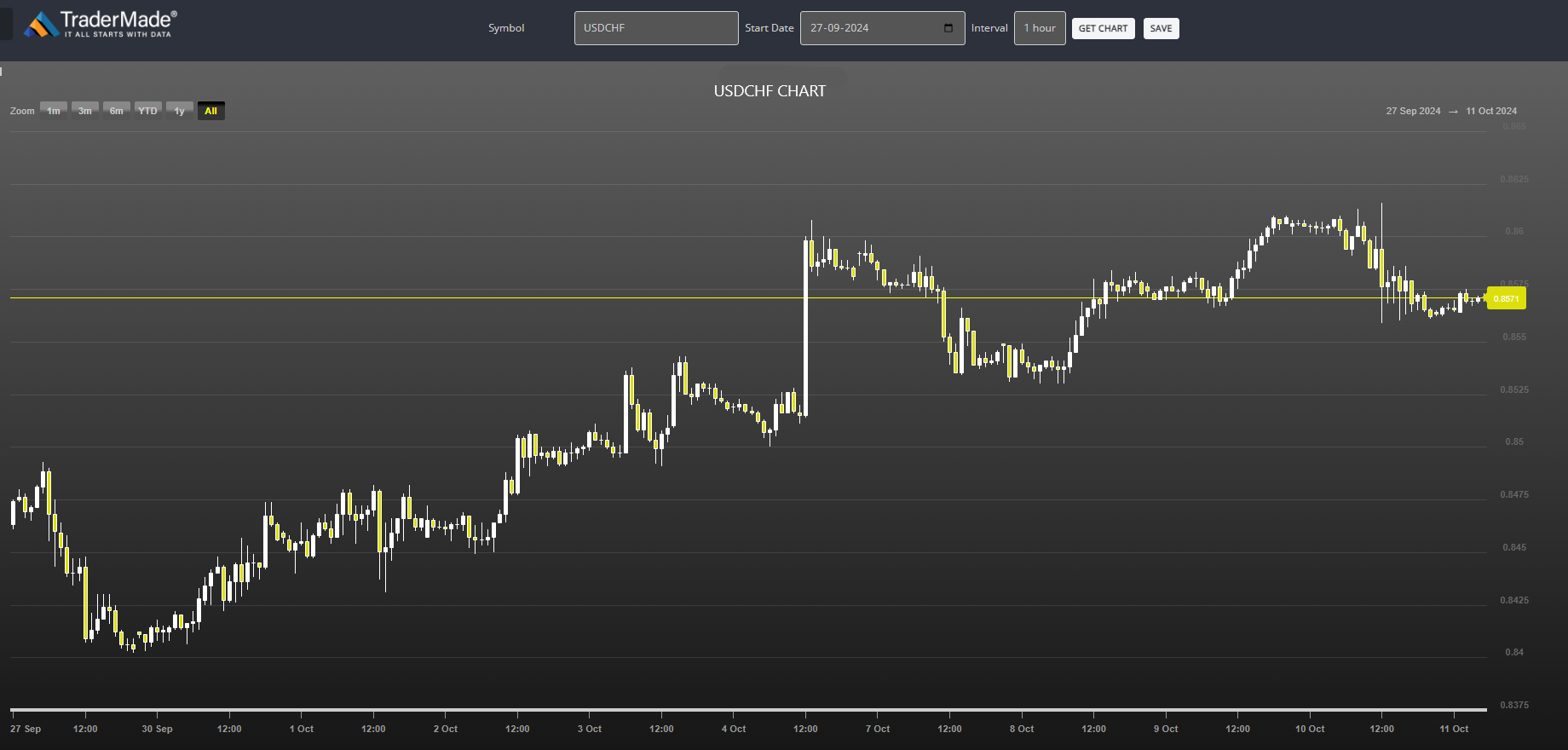Open the Interval dropdown showing 1 hour
The image size is (1568, 750).
pos(1040,28)
